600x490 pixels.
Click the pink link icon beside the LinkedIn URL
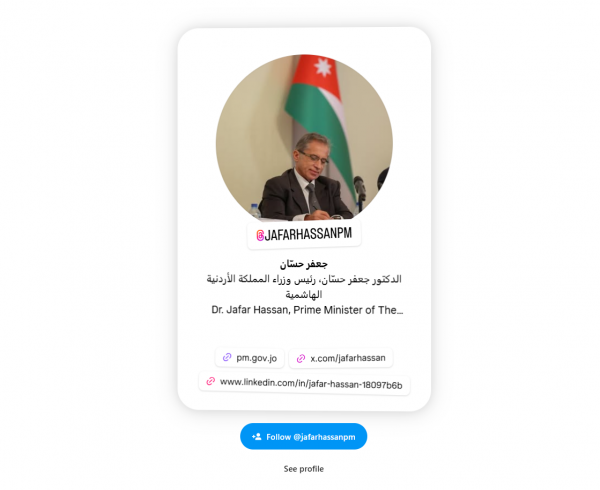(211, 381)
